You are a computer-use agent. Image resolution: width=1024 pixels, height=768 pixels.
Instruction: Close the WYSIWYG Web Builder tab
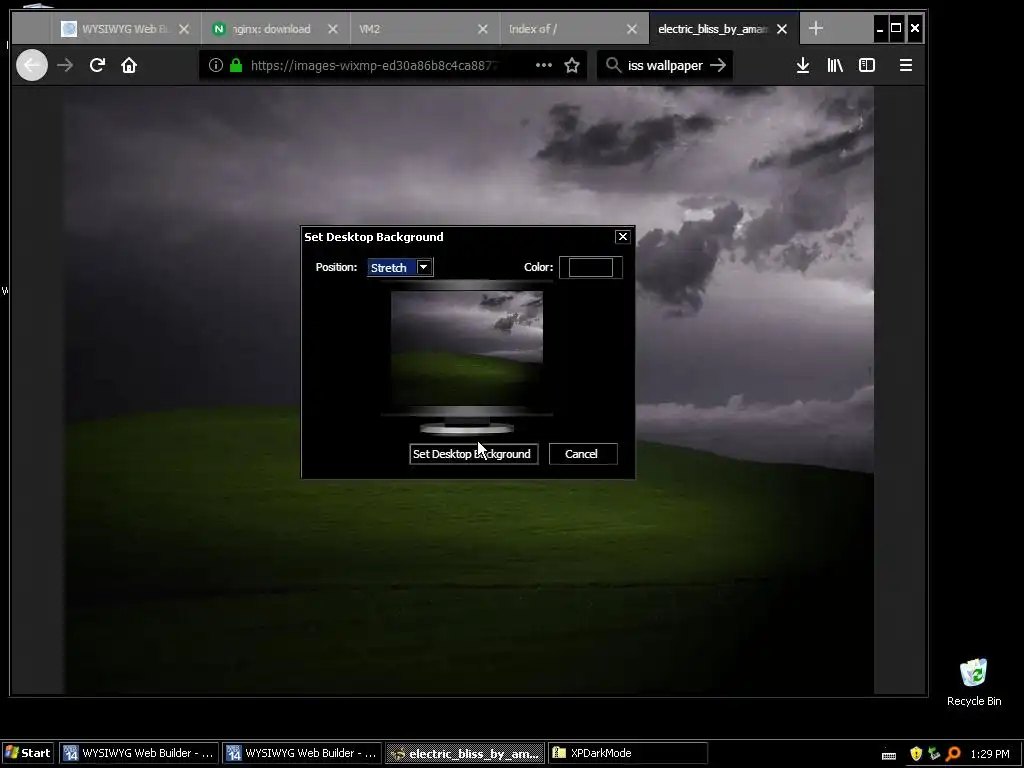tap(184, 29)
